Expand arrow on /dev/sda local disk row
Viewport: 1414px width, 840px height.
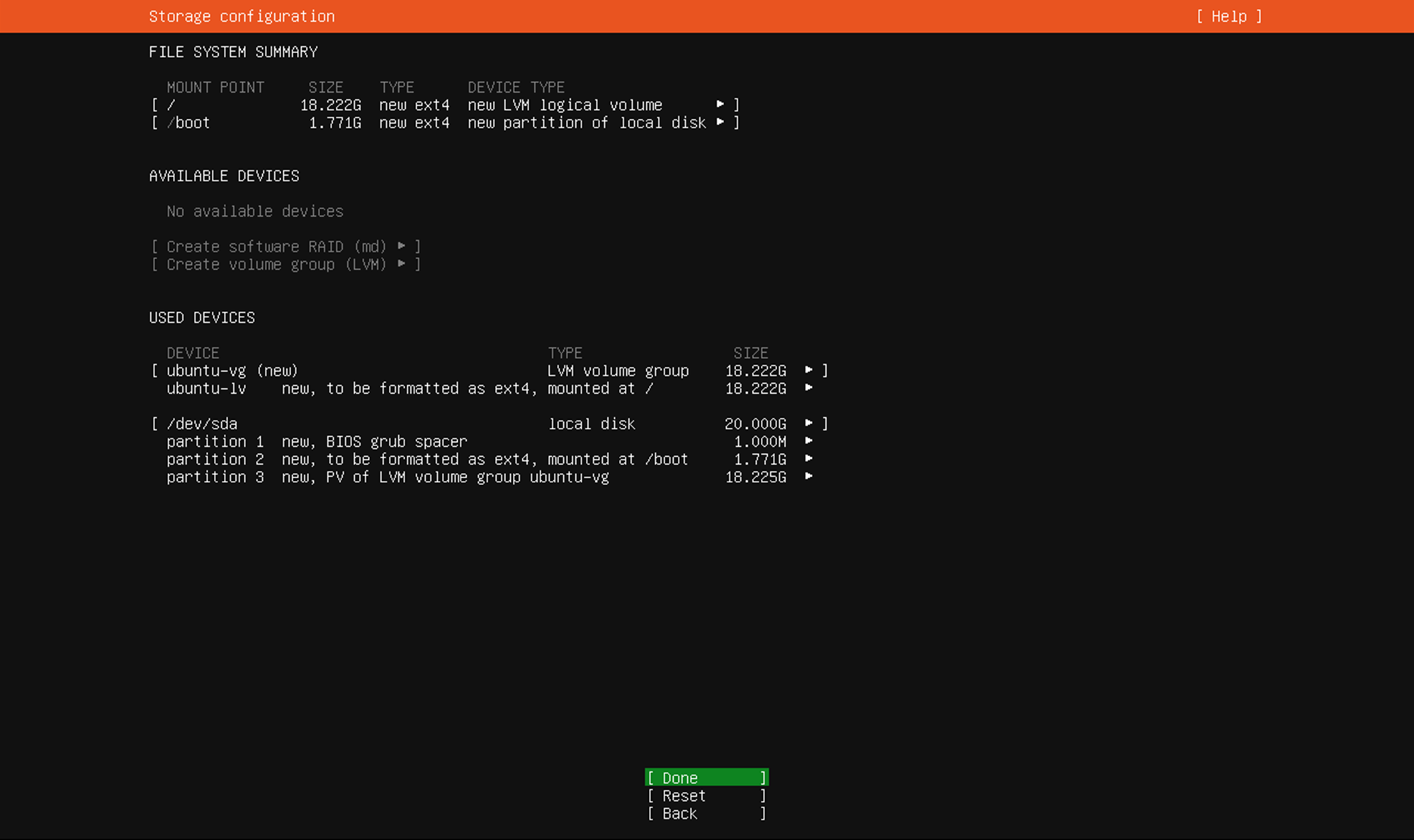[x=808, y=423]
